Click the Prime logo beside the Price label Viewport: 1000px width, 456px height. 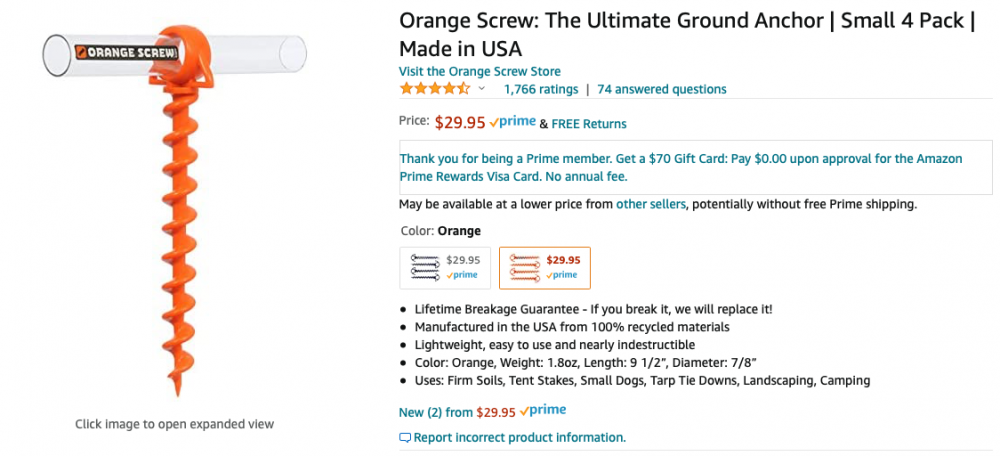pyautogui.click(x=513, y=122)
